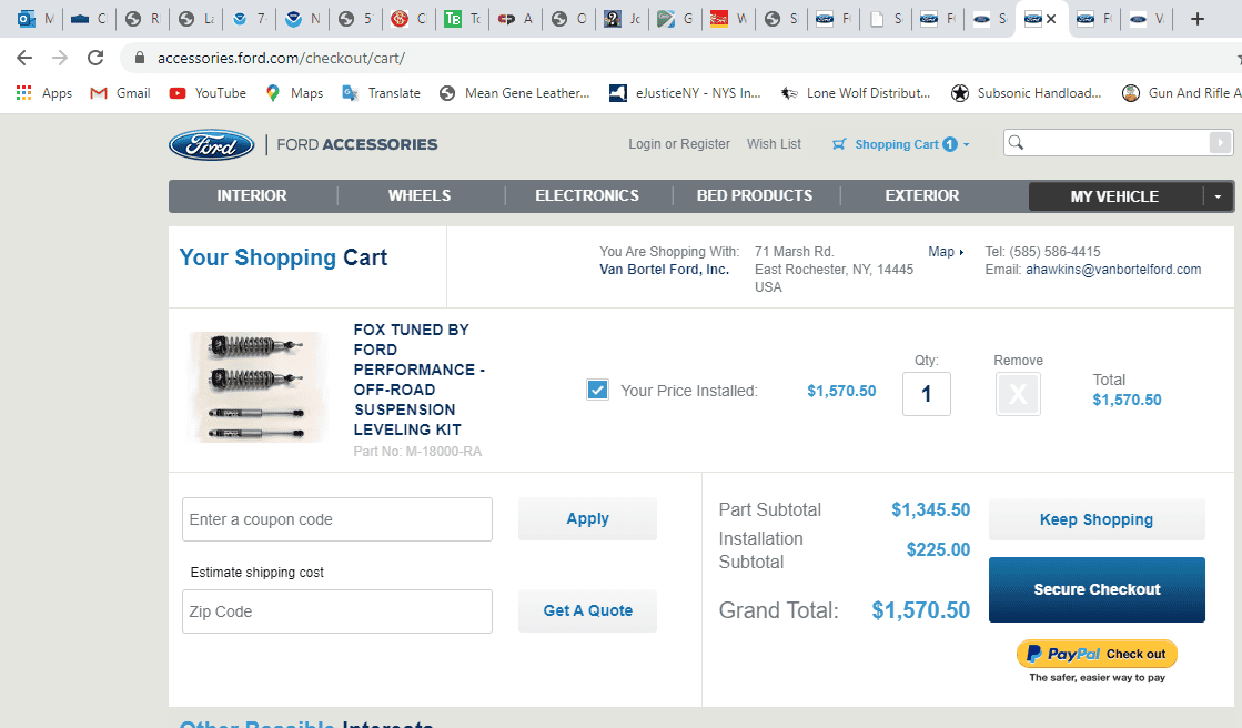Open the Exterior menu
The height and width of the screenshot is (728, 1242).
(922, 196)
